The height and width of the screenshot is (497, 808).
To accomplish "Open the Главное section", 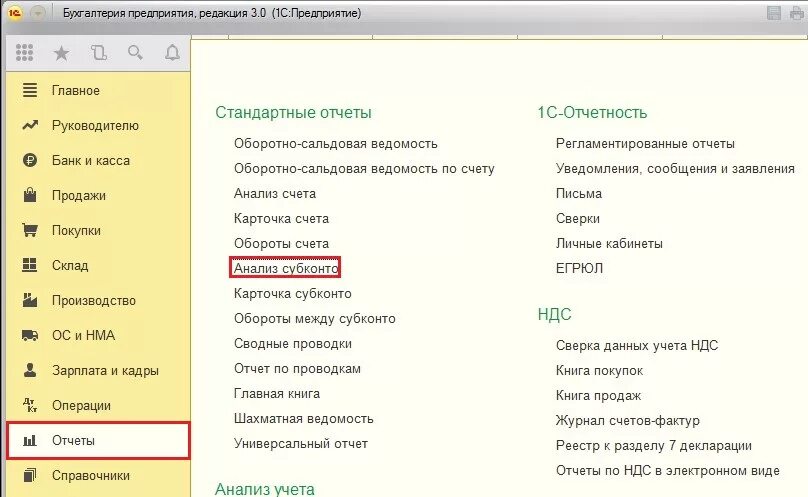I will pos(76,91).
